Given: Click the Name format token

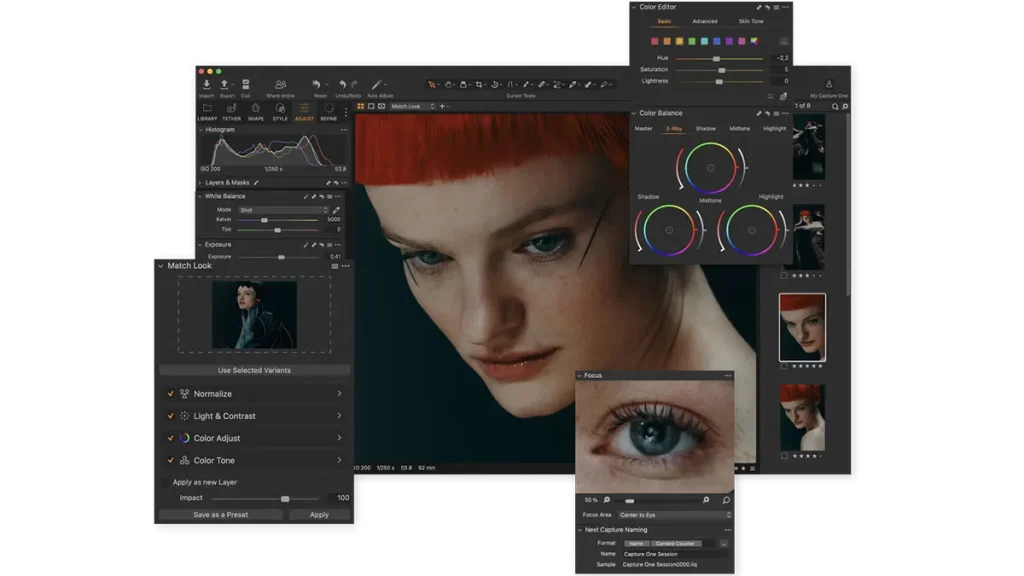Looking at the screenshot, I should point(637,543).
